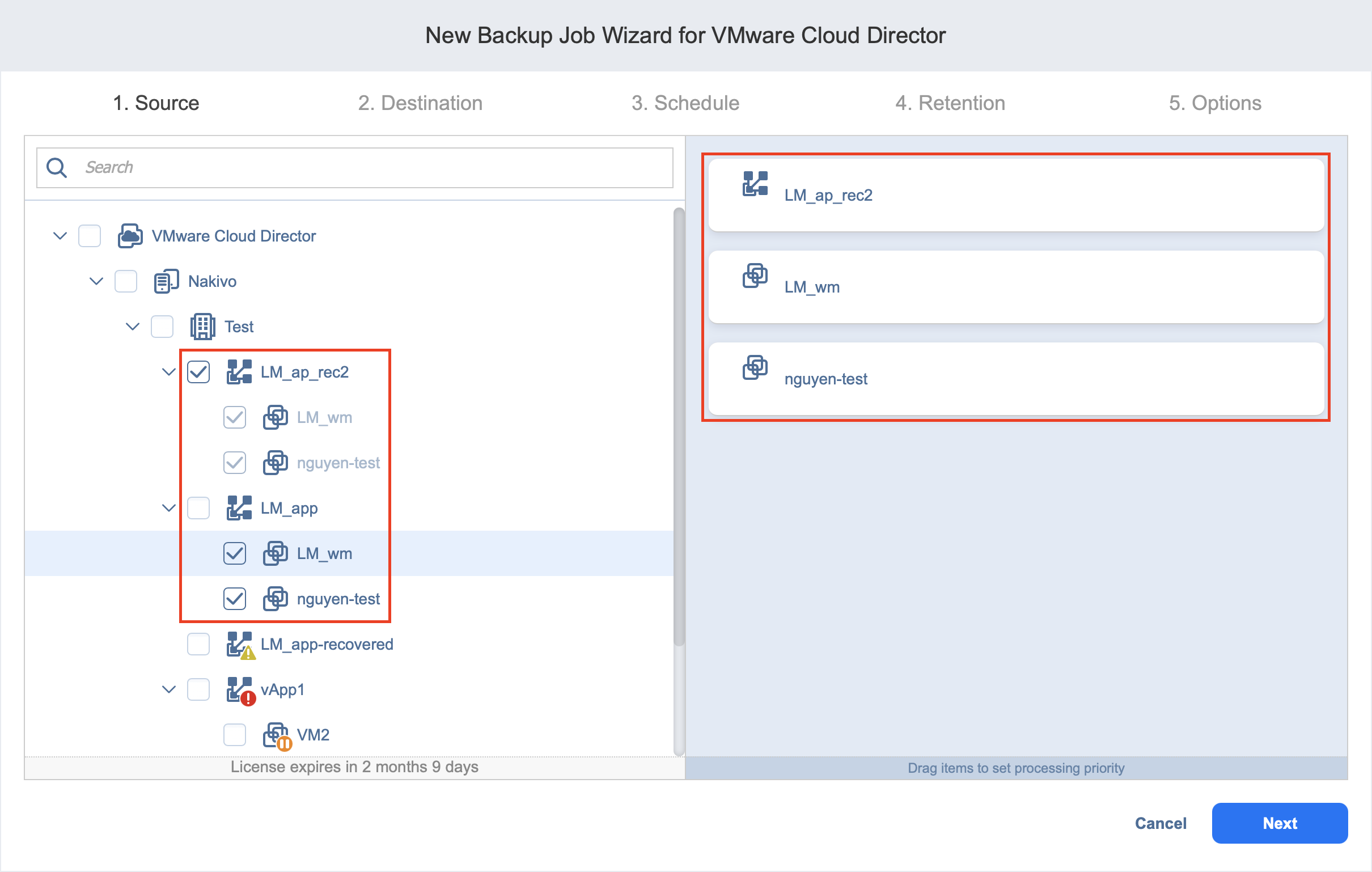The height and width of the screenshot is (872, 1372).
Task: Collapse the Nakivo tree node
Action: (96, 282)
